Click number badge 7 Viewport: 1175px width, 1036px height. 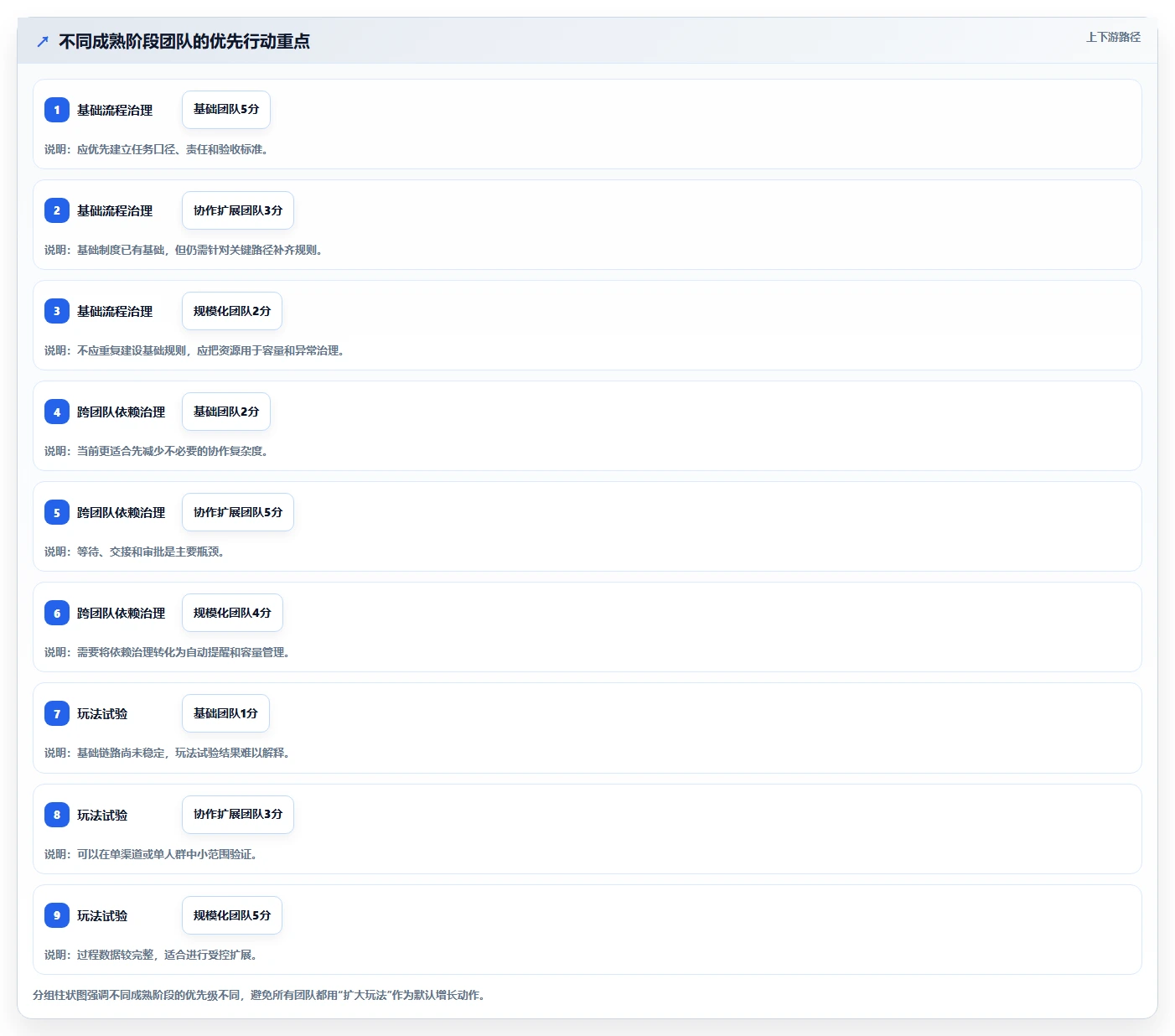(x=57, y=713)
